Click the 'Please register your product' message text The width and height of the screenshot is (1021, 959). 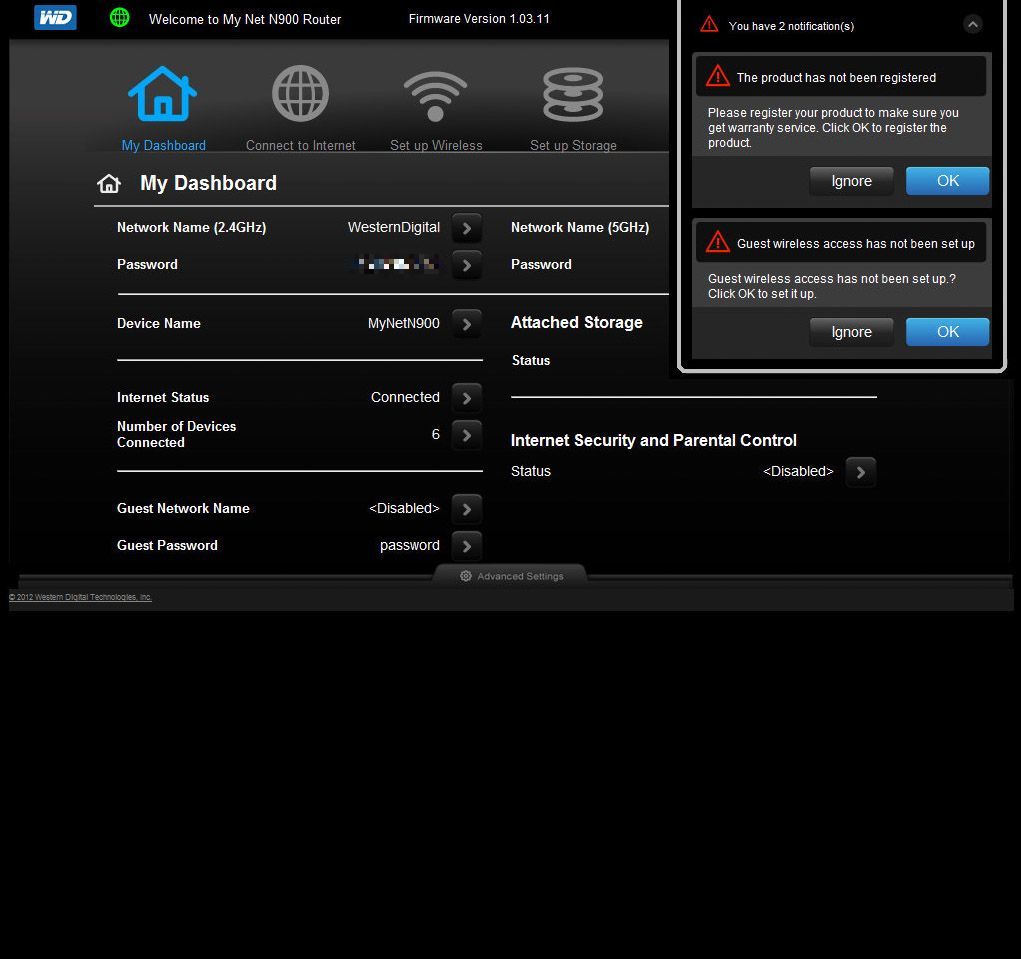pyautogui.click(x=833, y=128)
